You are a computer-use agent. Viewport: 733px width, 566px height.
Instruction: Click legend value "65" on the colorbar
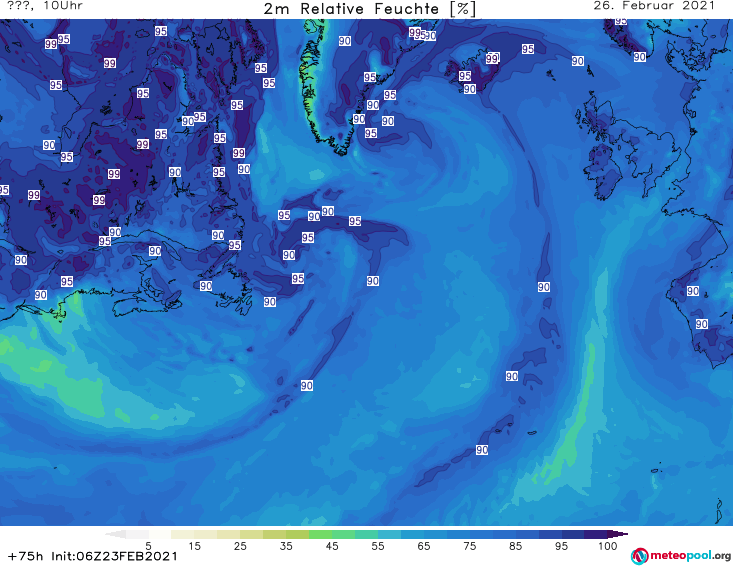click(424, 546)
